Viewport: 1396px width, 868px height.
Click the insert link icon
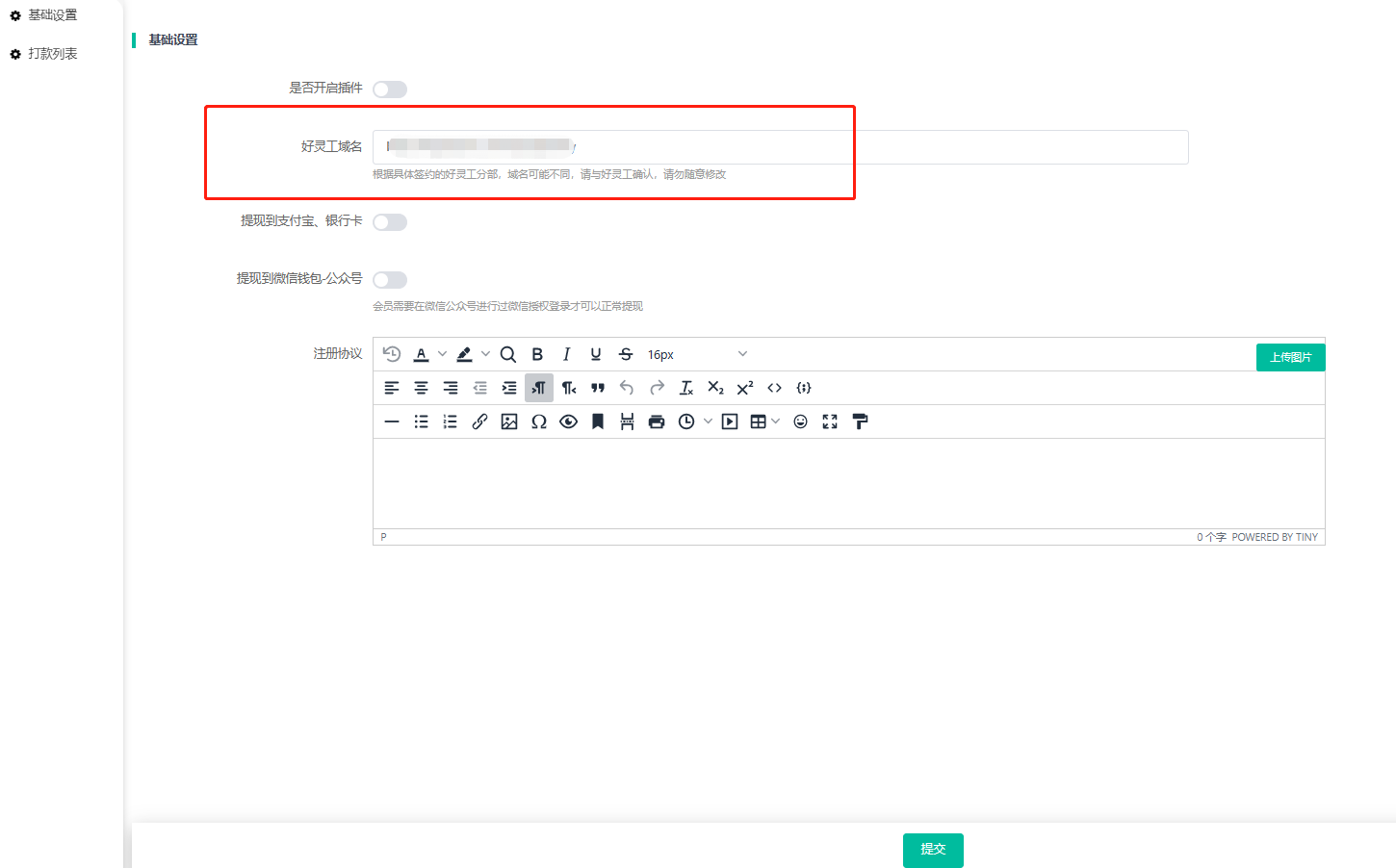[x=479, y=421]
